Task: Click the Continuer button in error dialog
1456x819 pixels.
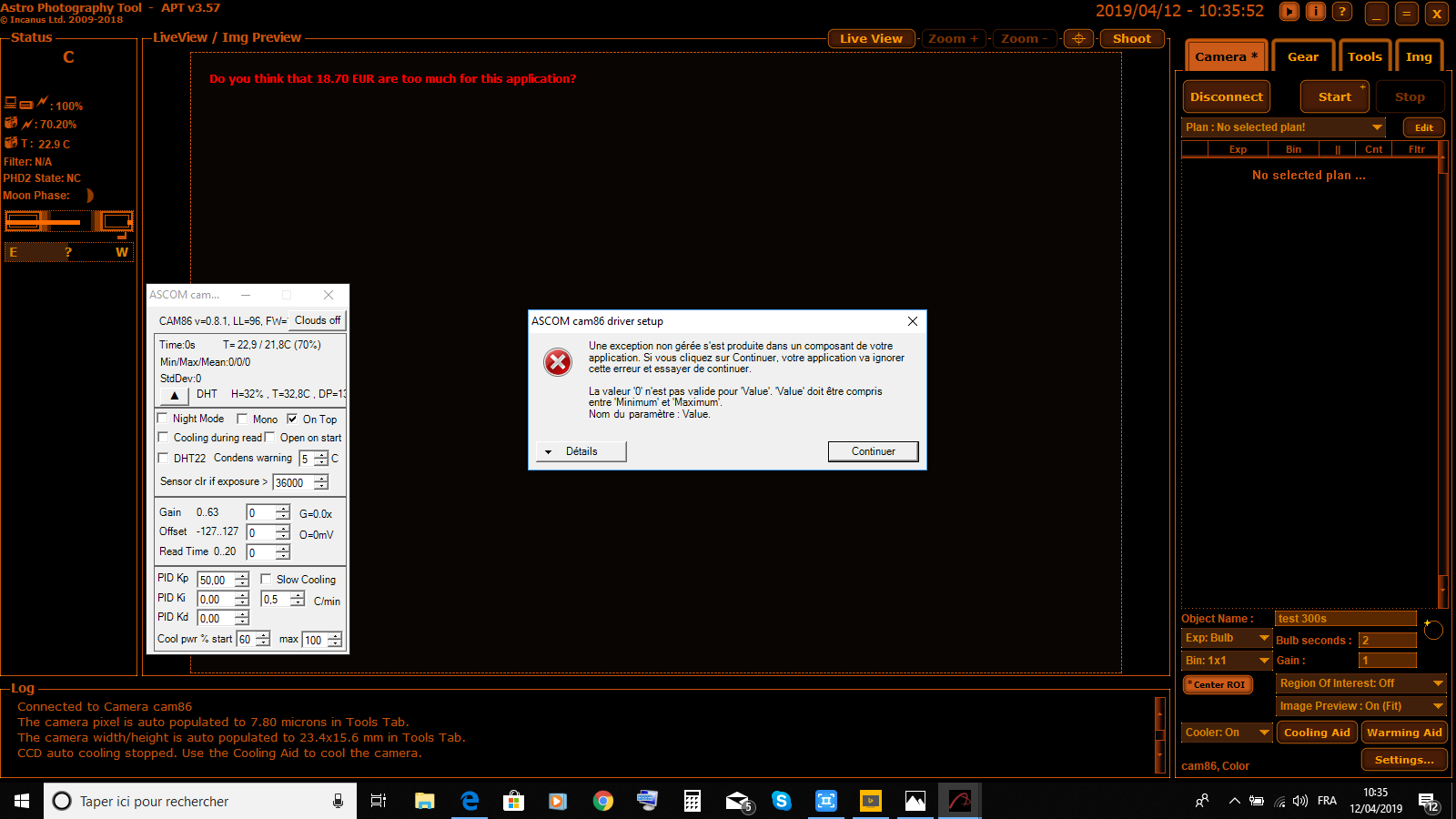Action: [874, 451]
